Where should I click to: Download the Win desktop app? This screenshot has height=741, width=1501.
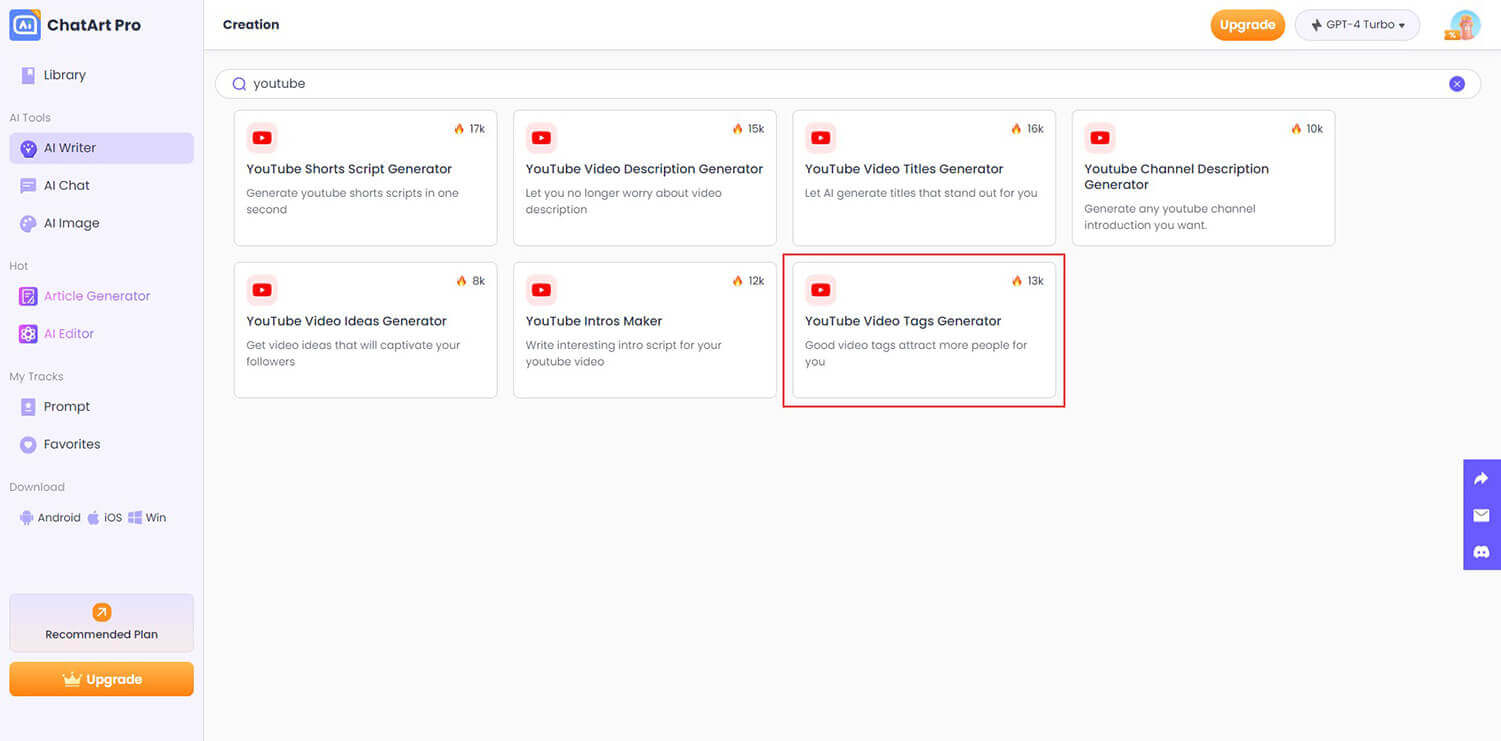pyautogui.click(x=147, y=518)
